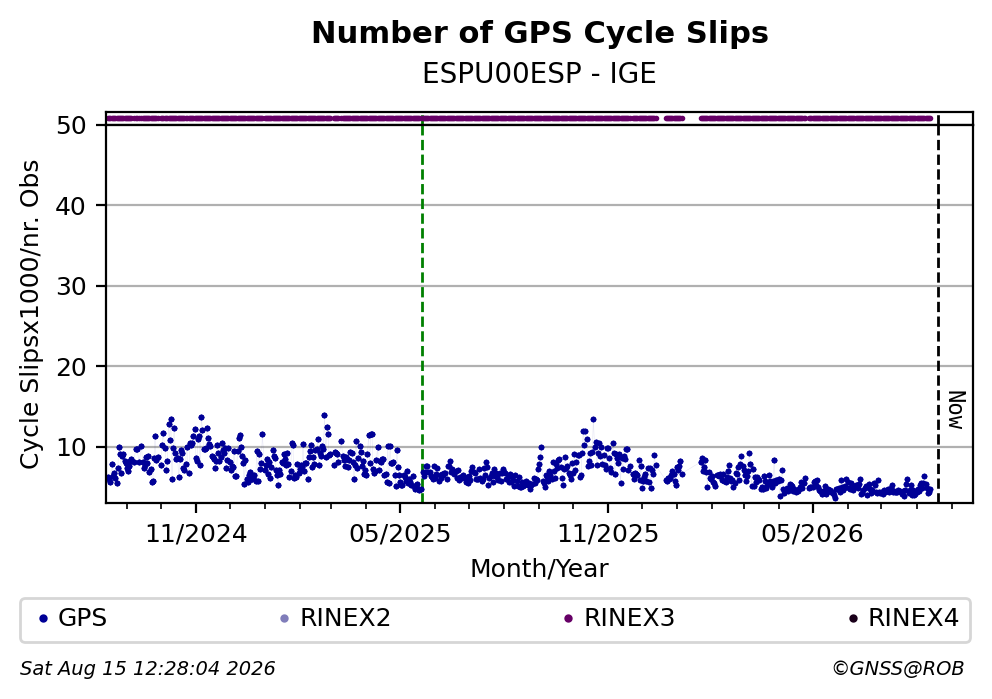Click the chart title 'Number of GPS Cycle Slips'
The image size is (992, 699).
pyautogui.click(x=540, y=33)
